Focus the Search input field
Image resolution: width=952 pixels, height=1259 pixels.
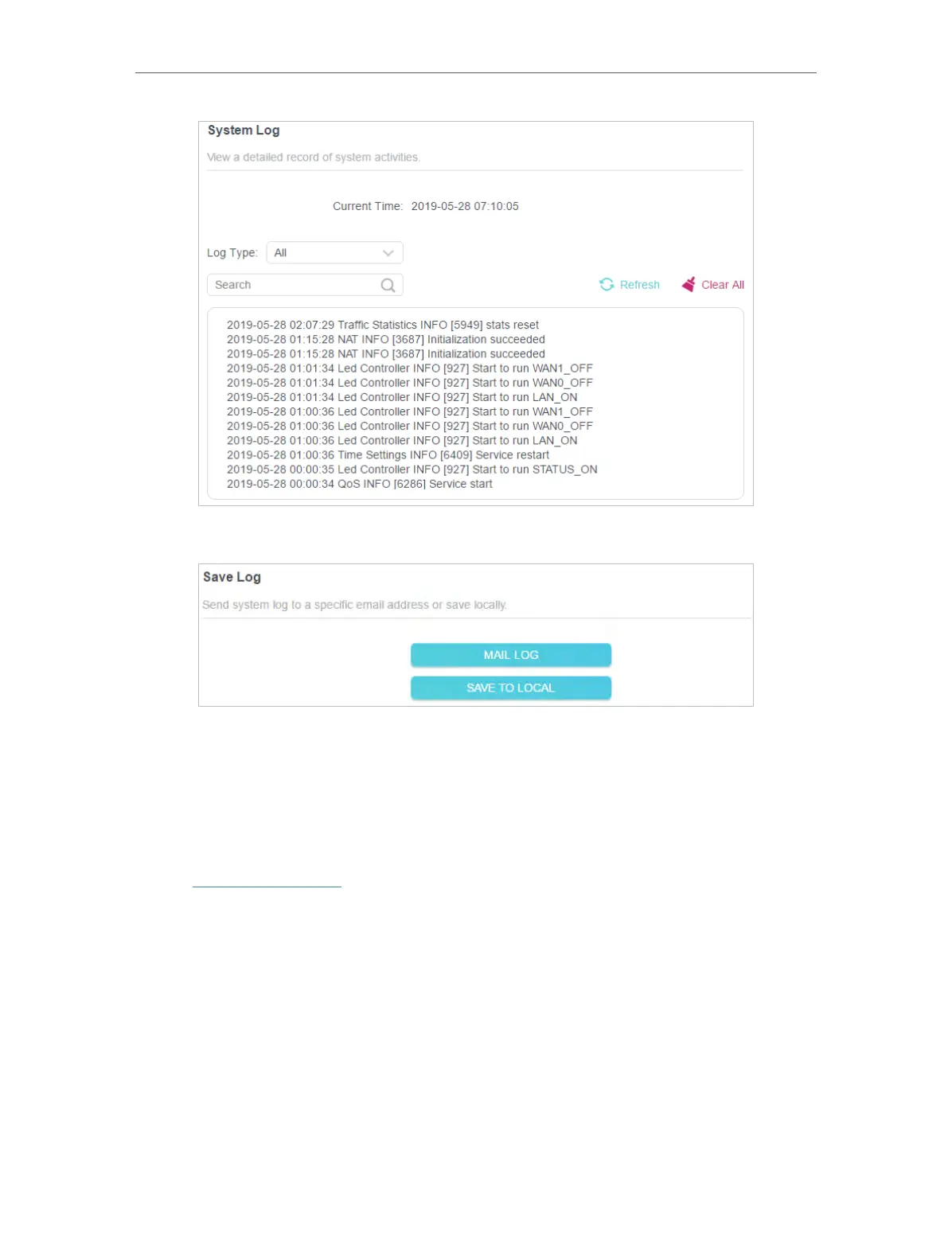pyautogui.click(x=305, y=285)
